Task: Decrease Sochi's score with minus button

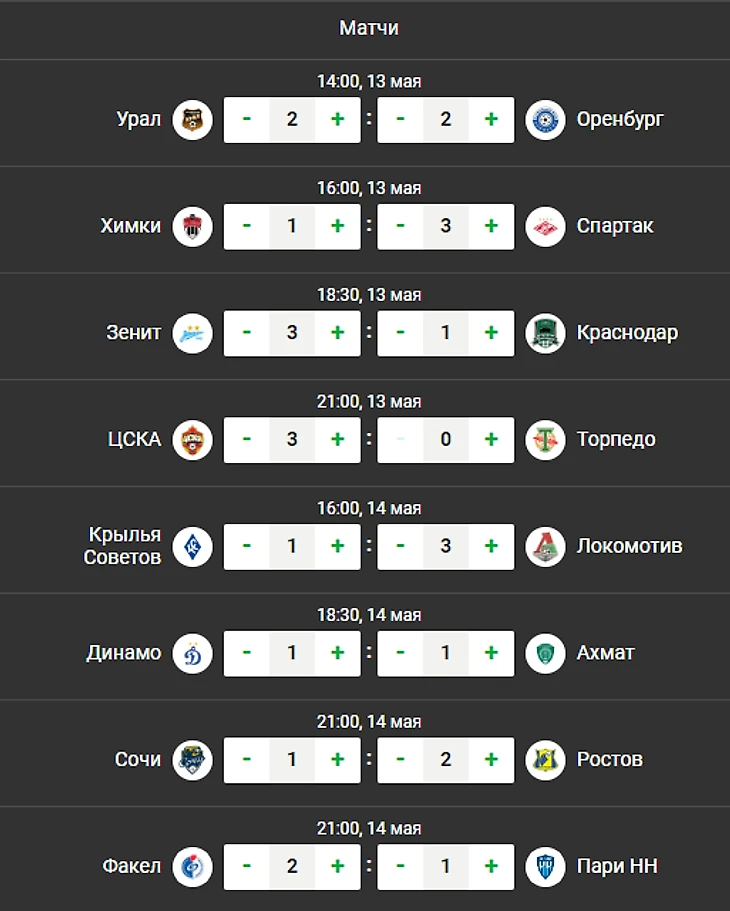Action: tap(246, 760)
